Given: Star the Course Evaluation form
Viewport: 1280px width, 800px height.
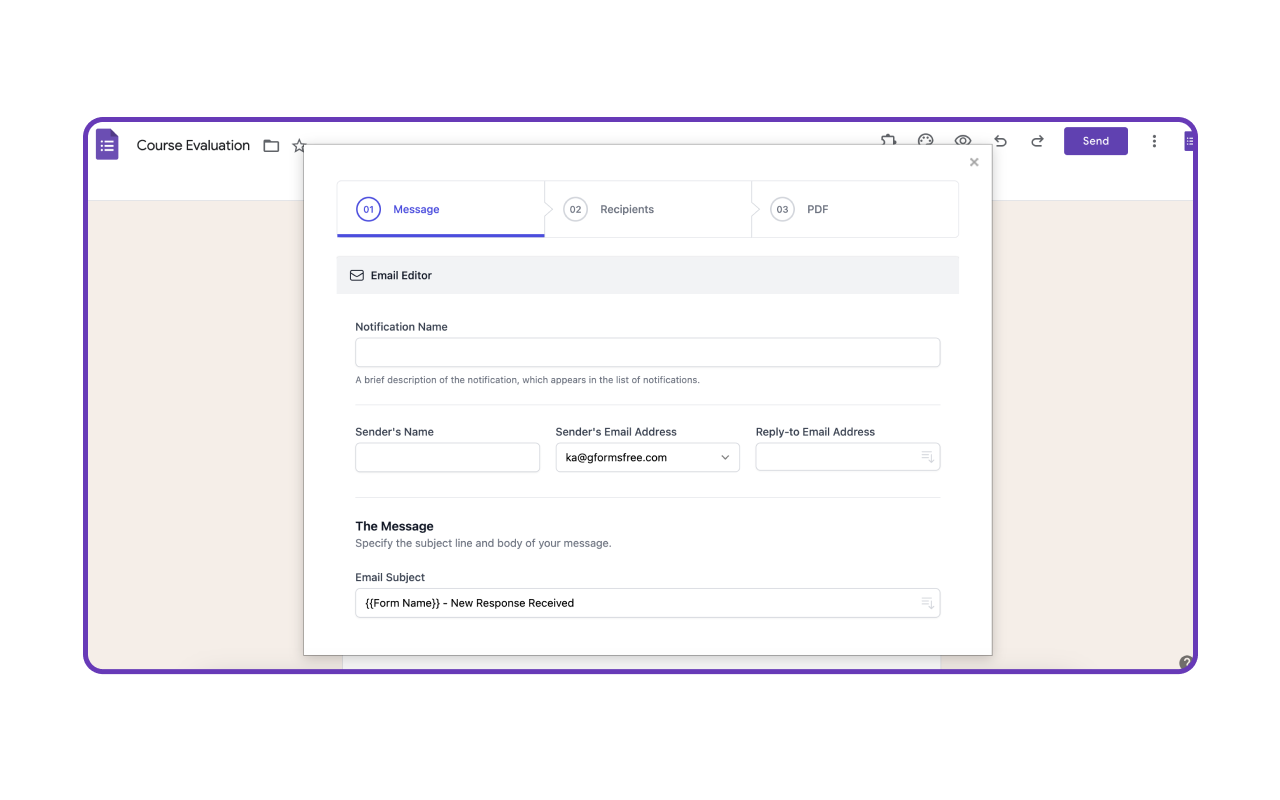Looking at the screenshot, I should click(299, 145).
